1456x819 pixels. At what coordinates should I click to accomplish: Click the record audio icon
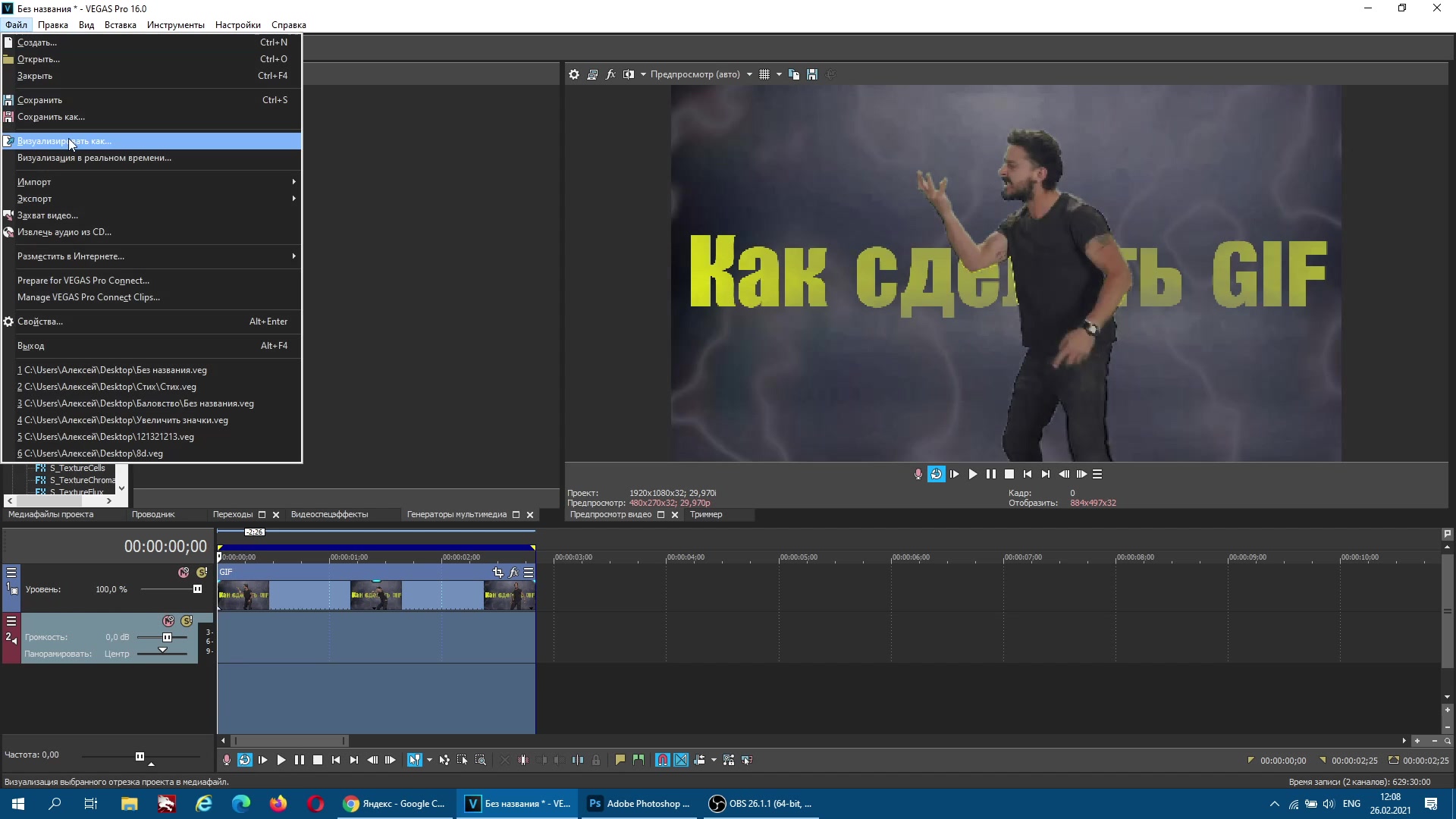(x=917, y=474)
